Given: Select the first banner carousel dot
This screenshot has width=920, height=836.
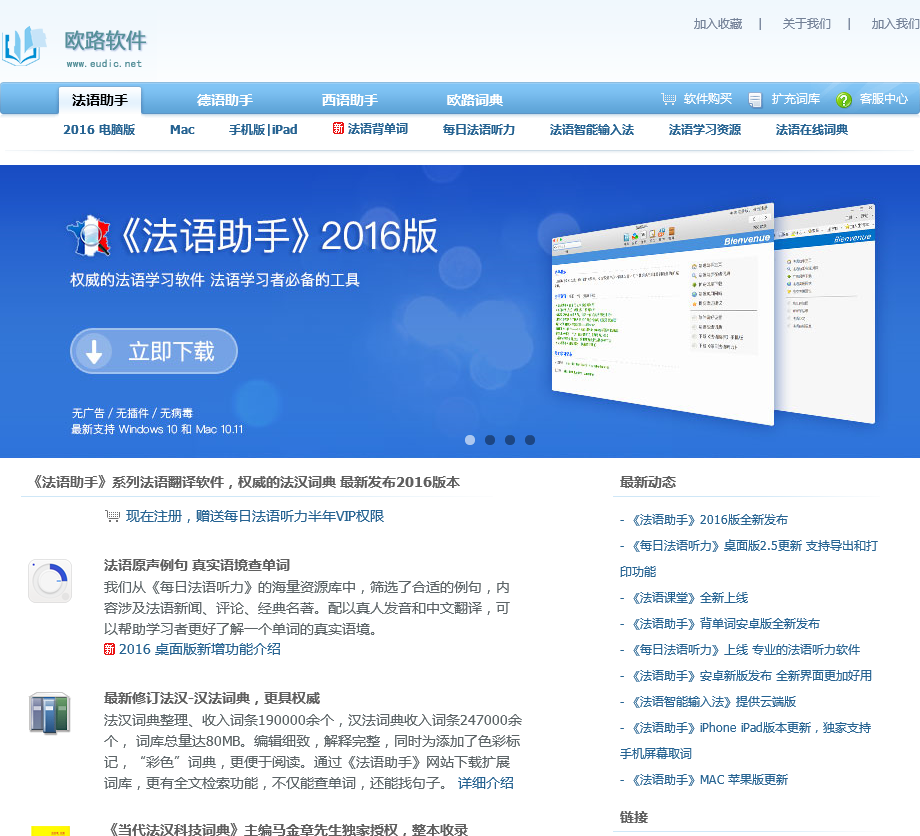Looking at the screenshot, I should pyautogui.click(x=470, y=440).
